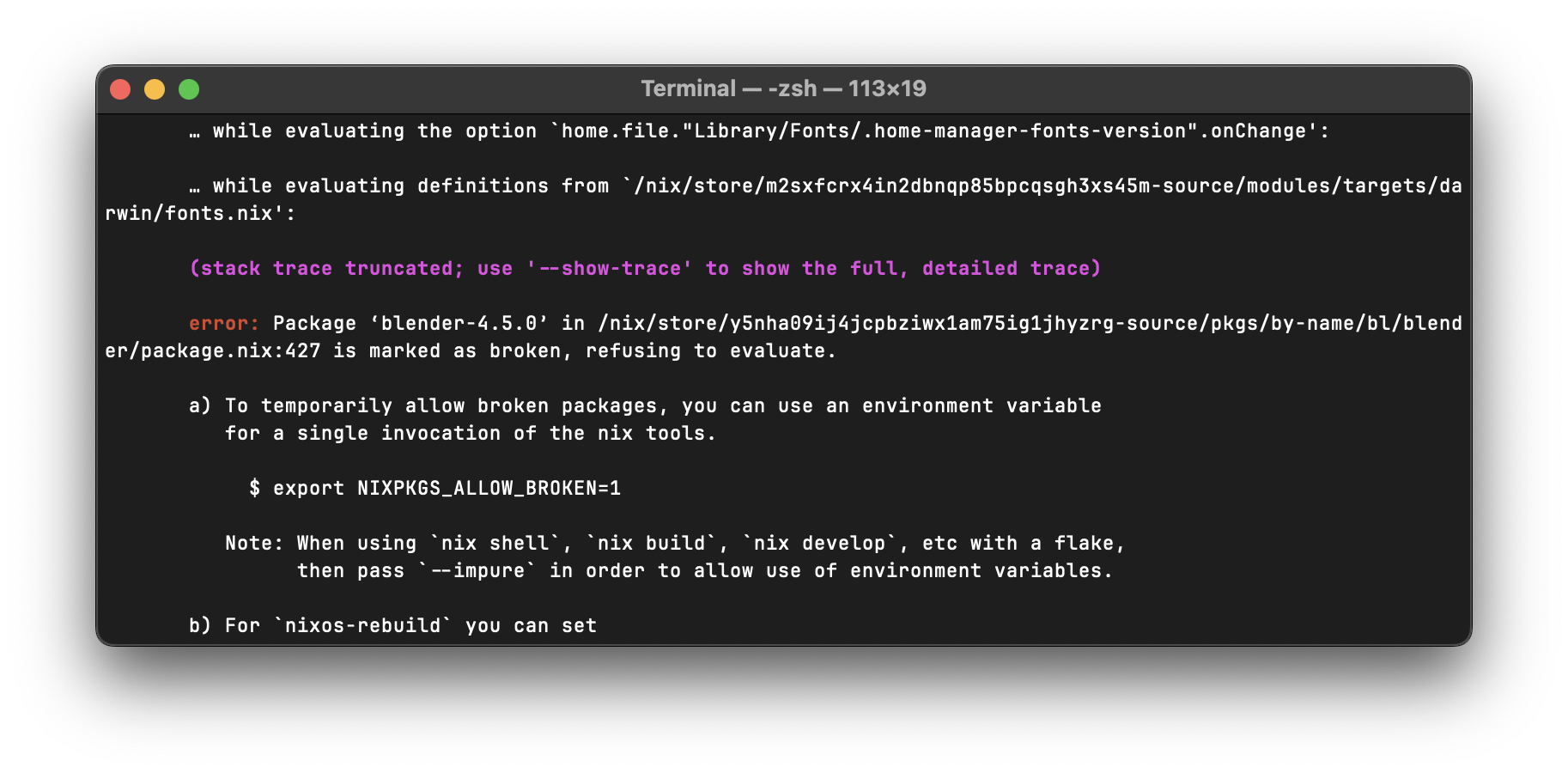This screenshot has height=773, width=1568.
Task: Click the fonts.nix file path line
Action: pos(200,214)
